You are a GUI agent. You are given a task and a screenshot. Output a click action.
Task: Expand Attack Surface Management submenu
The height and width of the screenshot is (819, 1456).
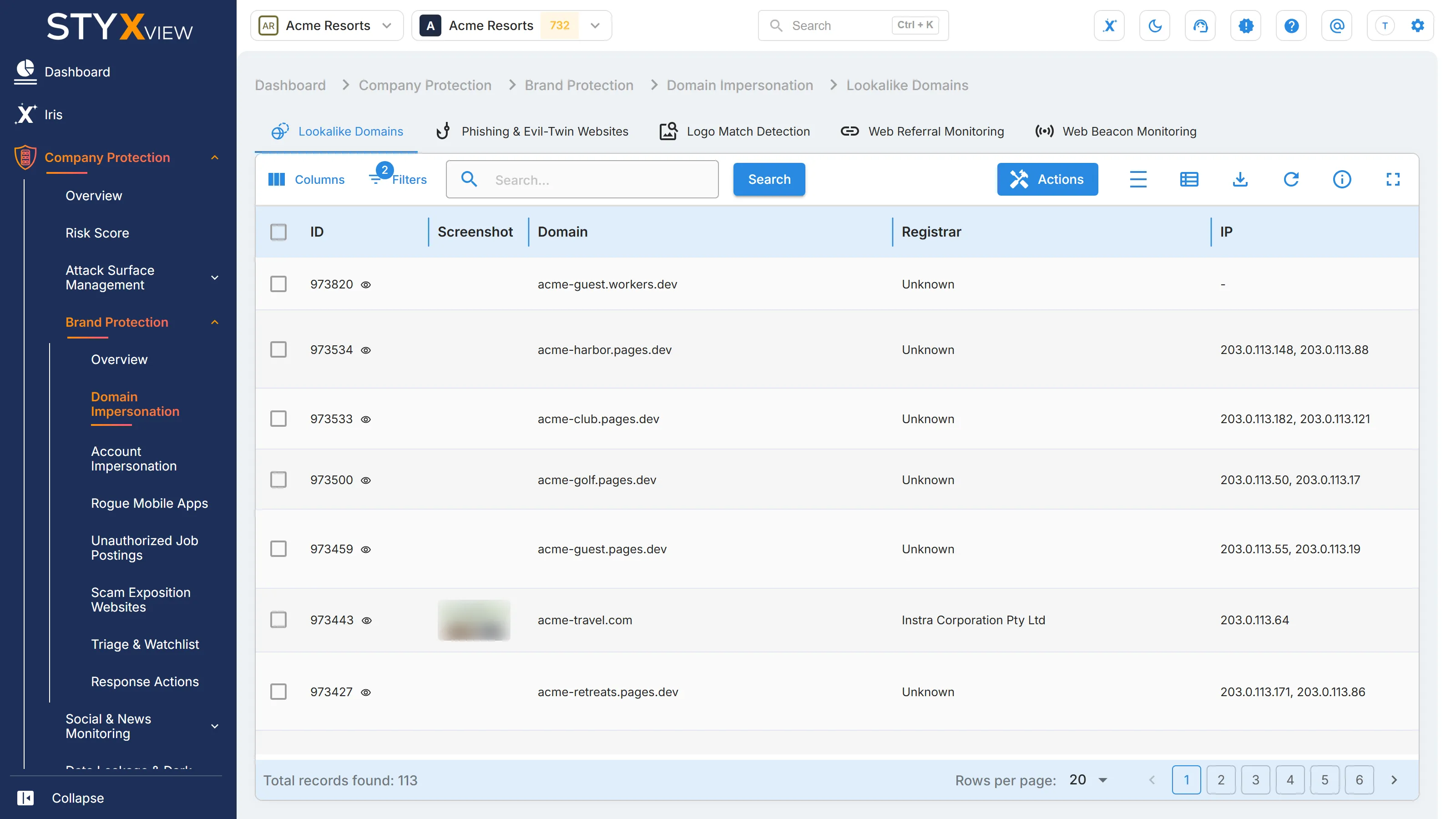point(215,278)
